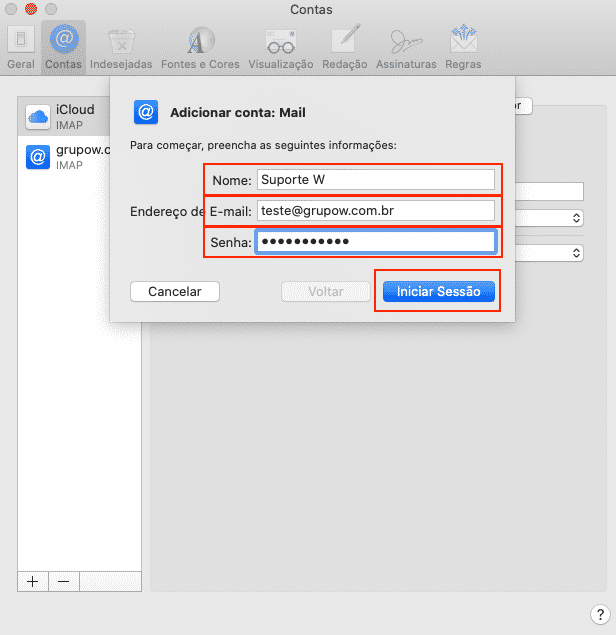Select the grupow IMAP account row
Viewport: 616px width, 635px height.
64,157
